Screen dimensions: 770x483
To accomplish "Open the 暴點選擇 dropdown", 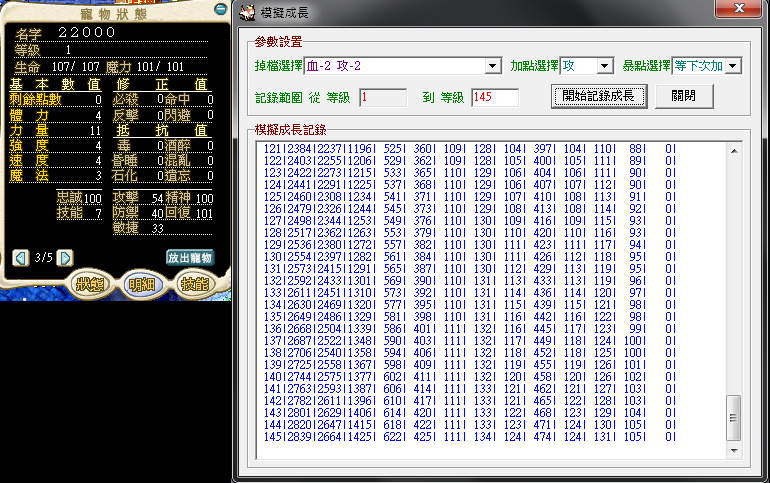I will pyautogui.click(x=733, y=66).
